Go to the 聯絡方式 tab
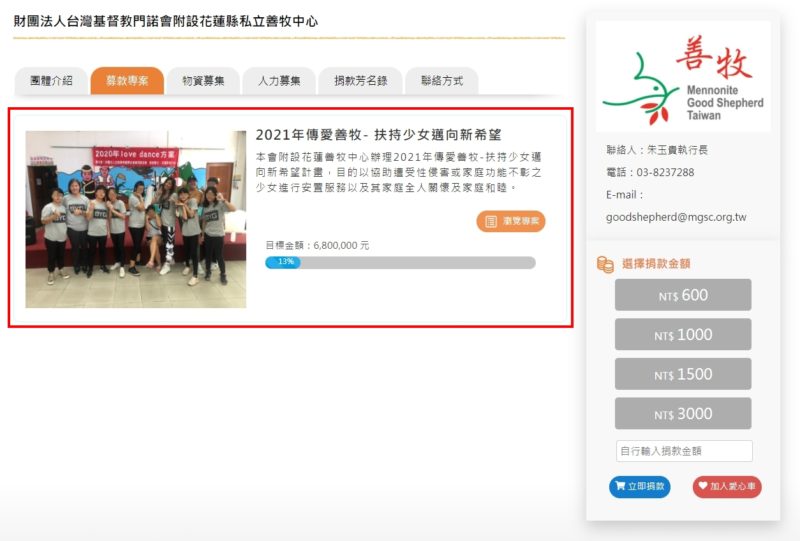The image size is (800, 541). [442, 81]
